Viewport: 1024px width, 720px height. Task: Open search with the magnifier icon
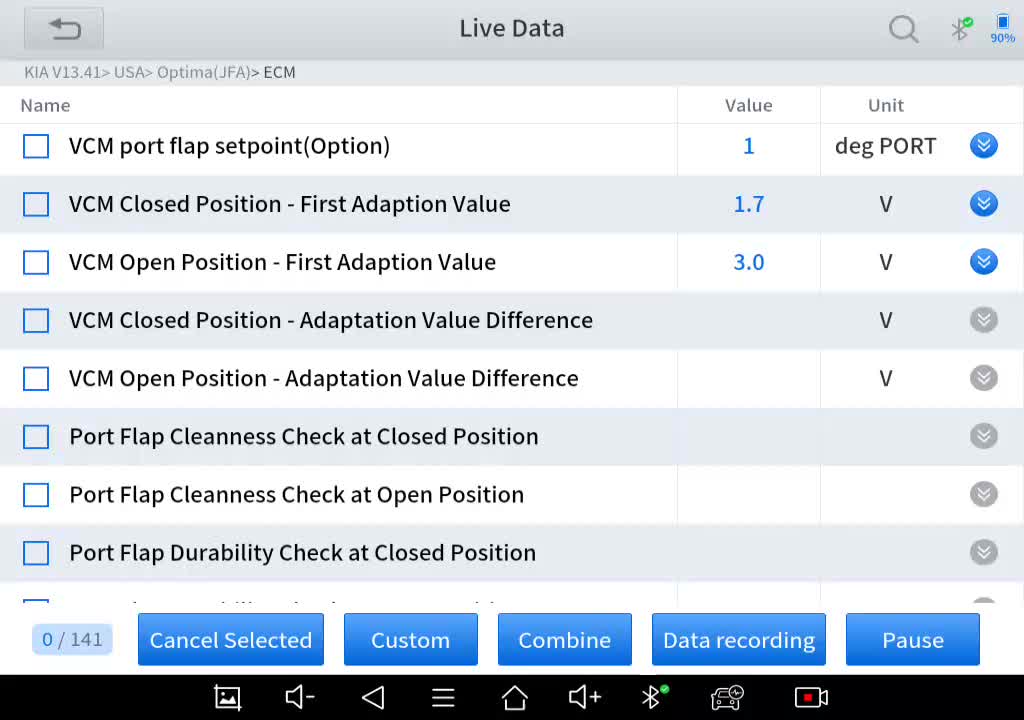[x=903, y=29]
